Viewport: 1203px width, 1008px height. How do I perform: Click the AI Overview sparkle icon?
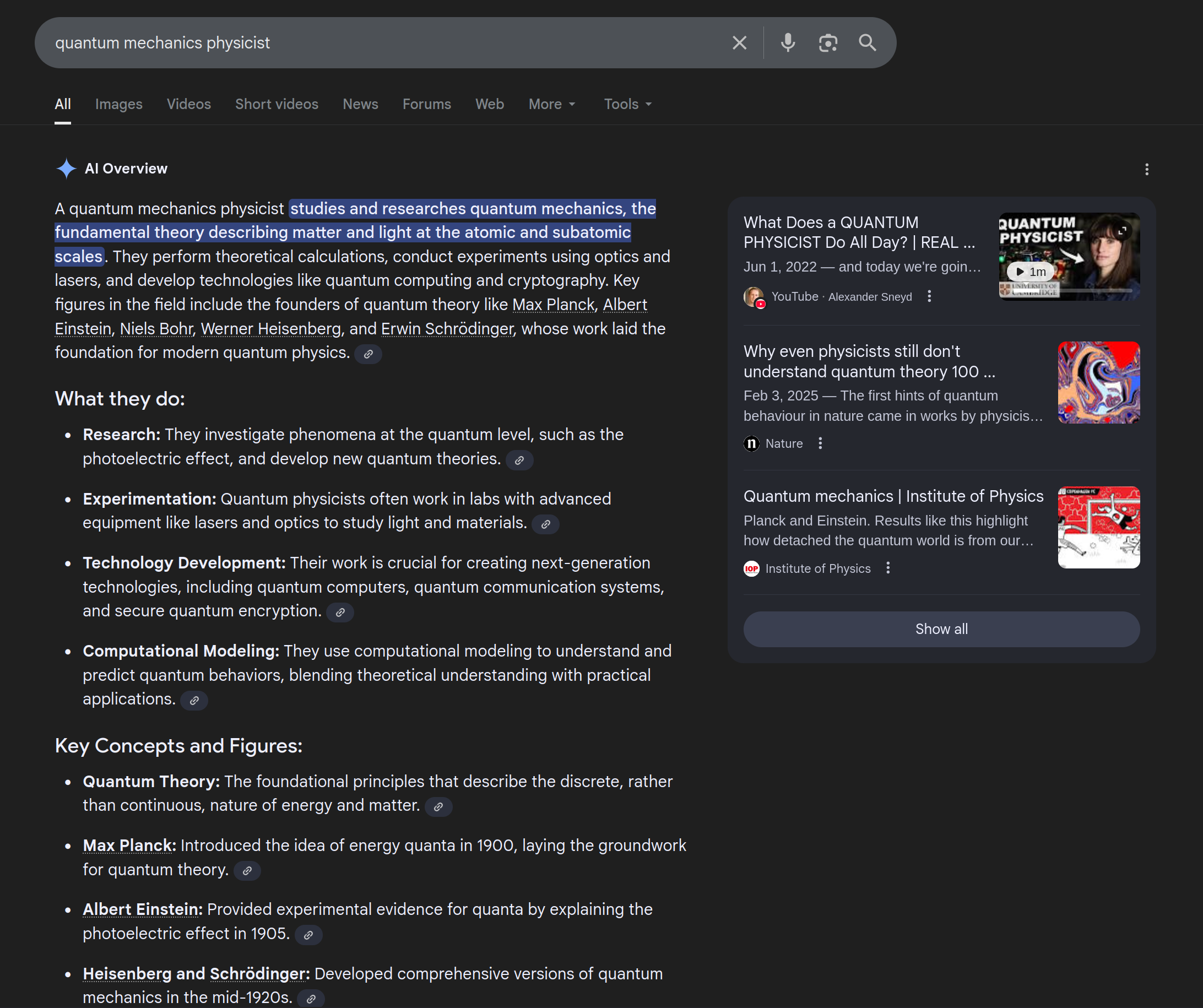pos(67,169)
